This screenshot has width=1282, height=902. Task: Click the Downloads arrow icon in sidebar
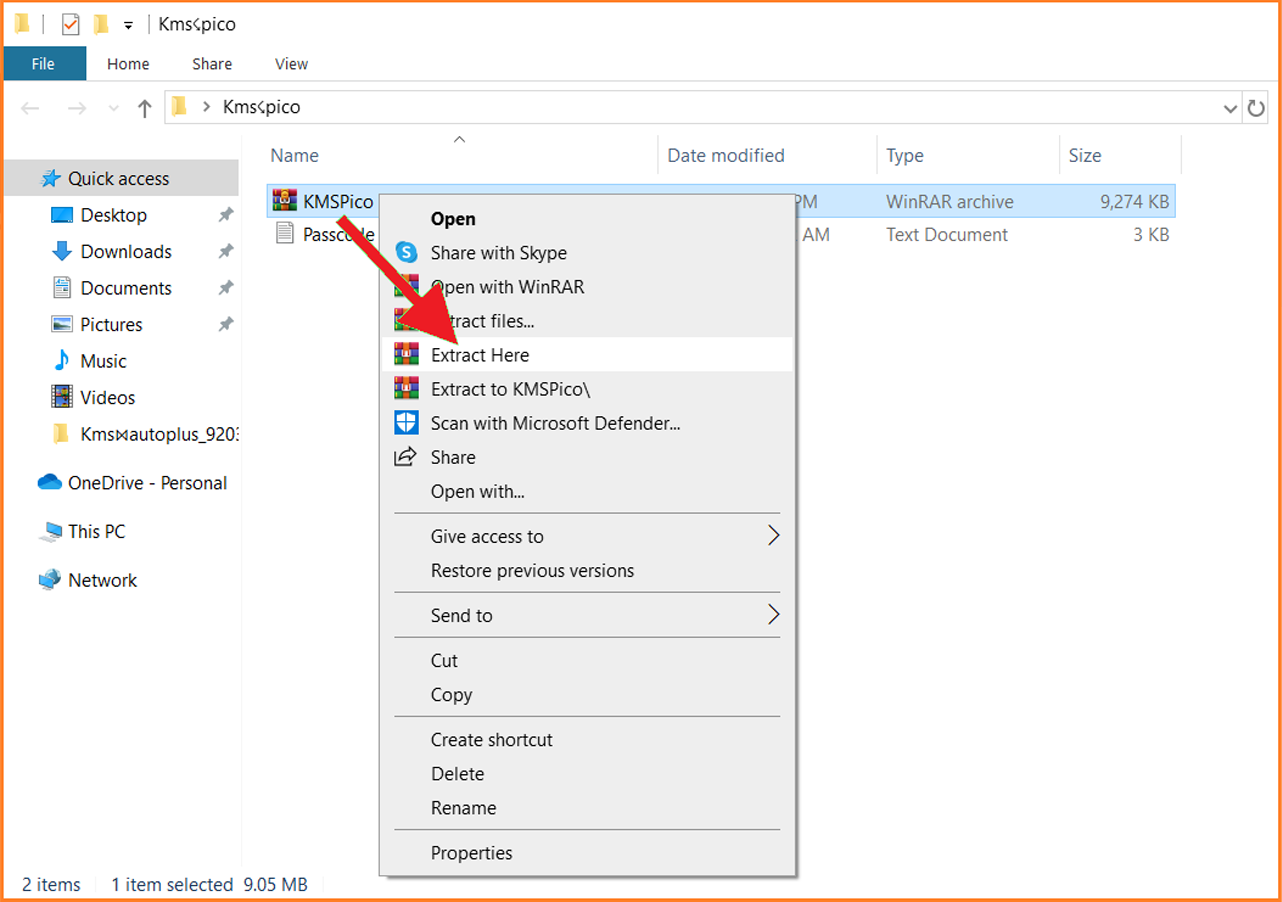point(62,251)
